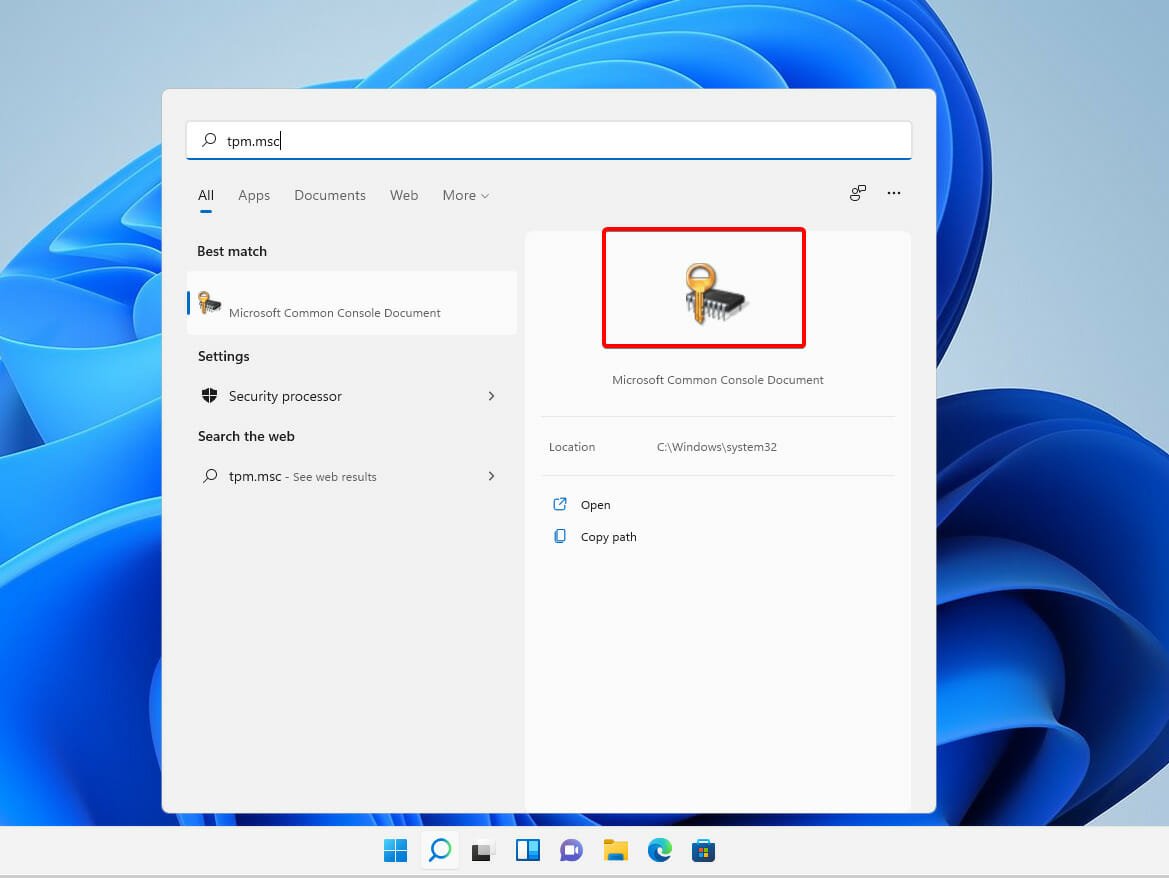
Task: Switch to the Apps search tab
Action: click(x=254, y=195)
